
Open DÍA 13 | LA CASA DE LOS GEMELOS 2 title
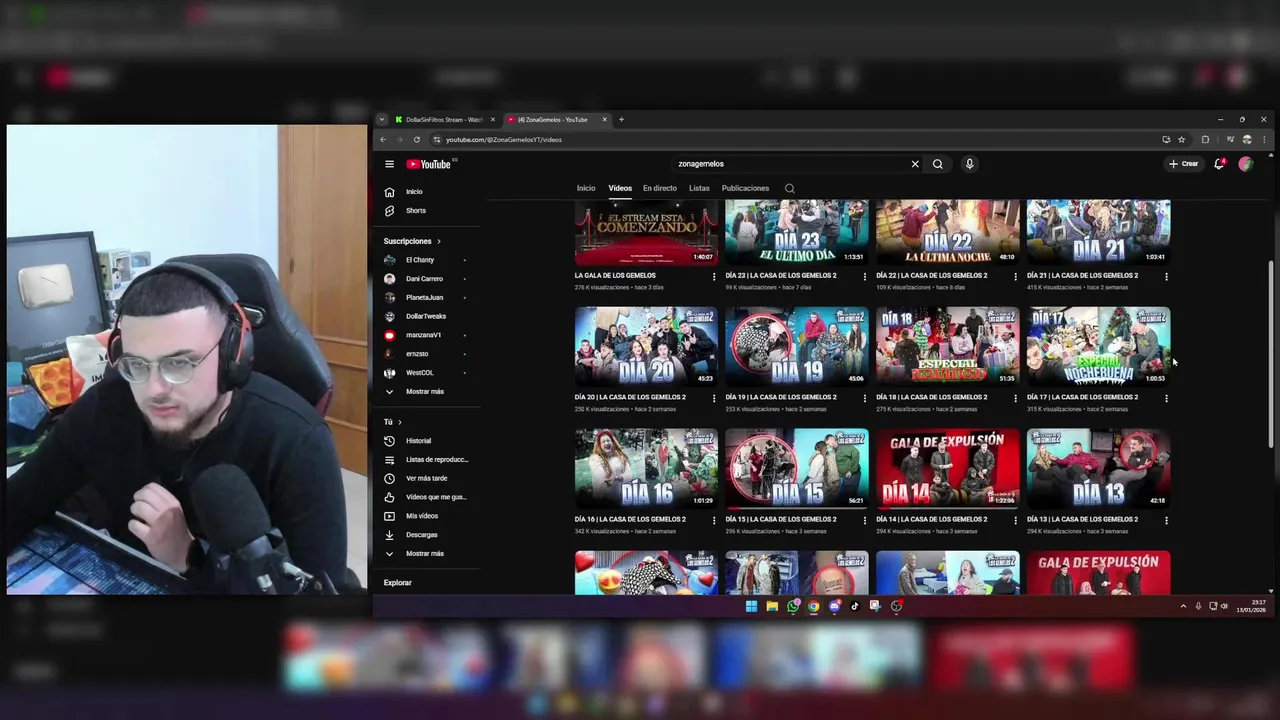(x=1082, y=519)
